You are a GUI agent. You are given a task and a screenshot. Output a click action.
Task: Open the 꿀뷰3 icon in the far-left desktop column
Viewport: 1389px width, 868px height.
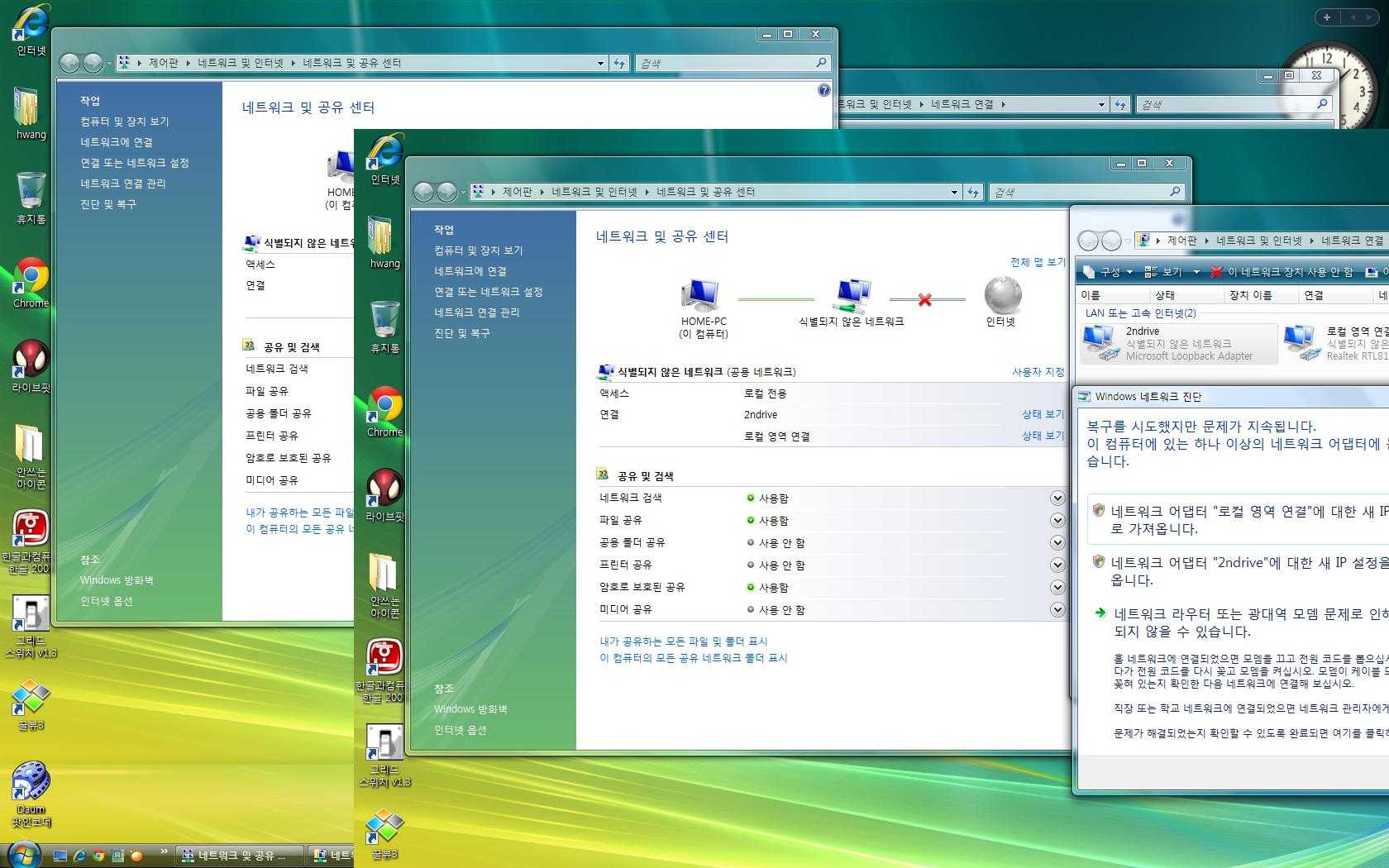tap(31, 706)
